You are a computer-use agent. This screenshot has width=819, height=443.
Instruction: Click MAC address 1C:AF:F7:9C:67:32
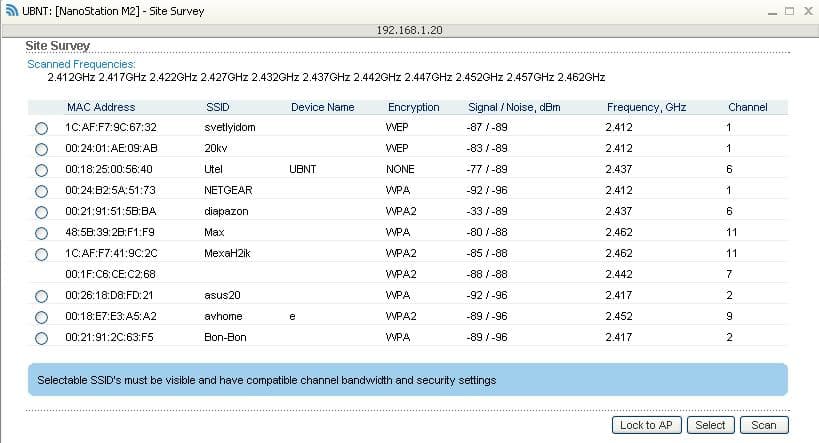click(x=111, y=127)
